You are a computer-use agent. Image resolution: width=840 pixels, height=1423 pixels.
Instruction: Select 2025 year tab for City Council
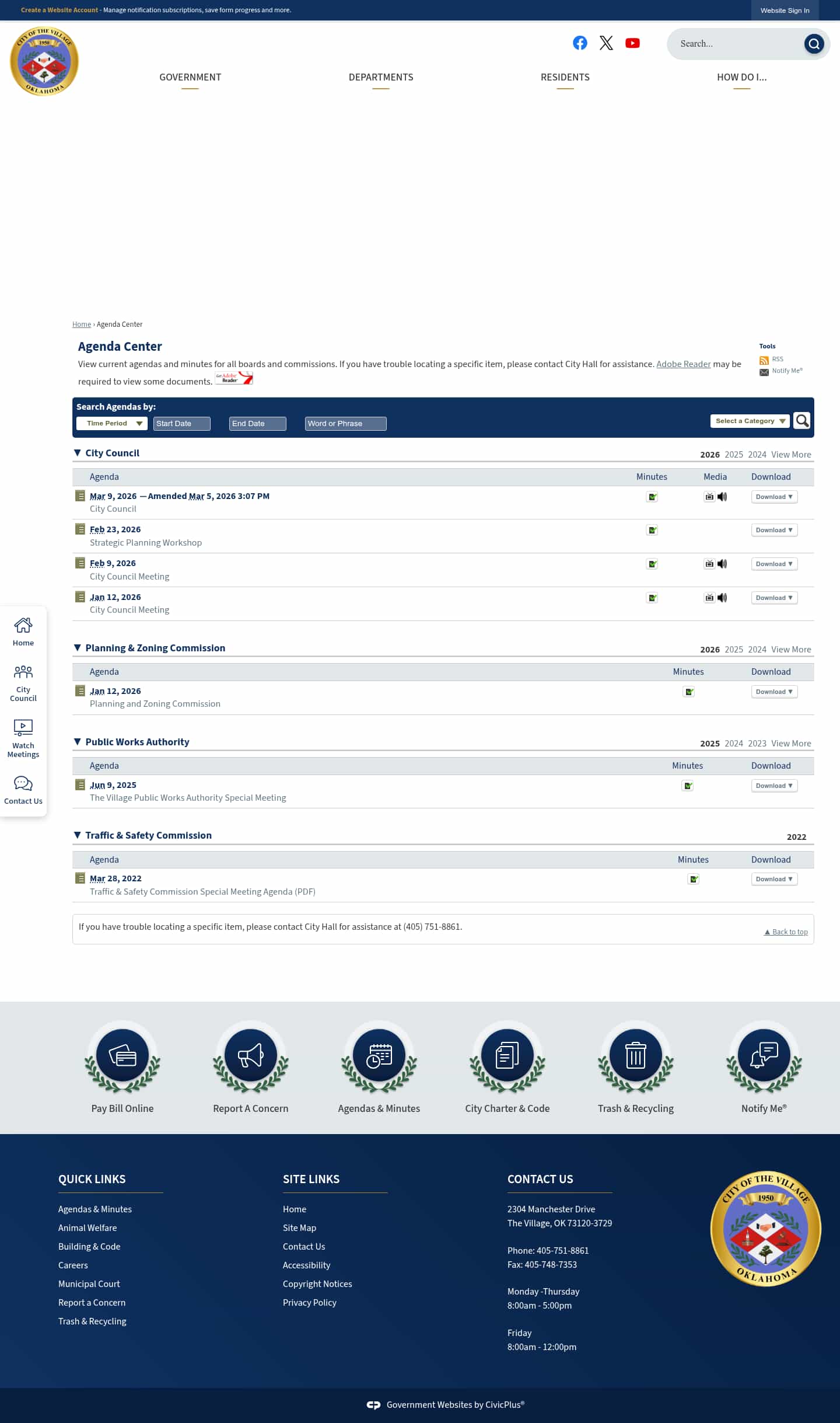point(734,455)
